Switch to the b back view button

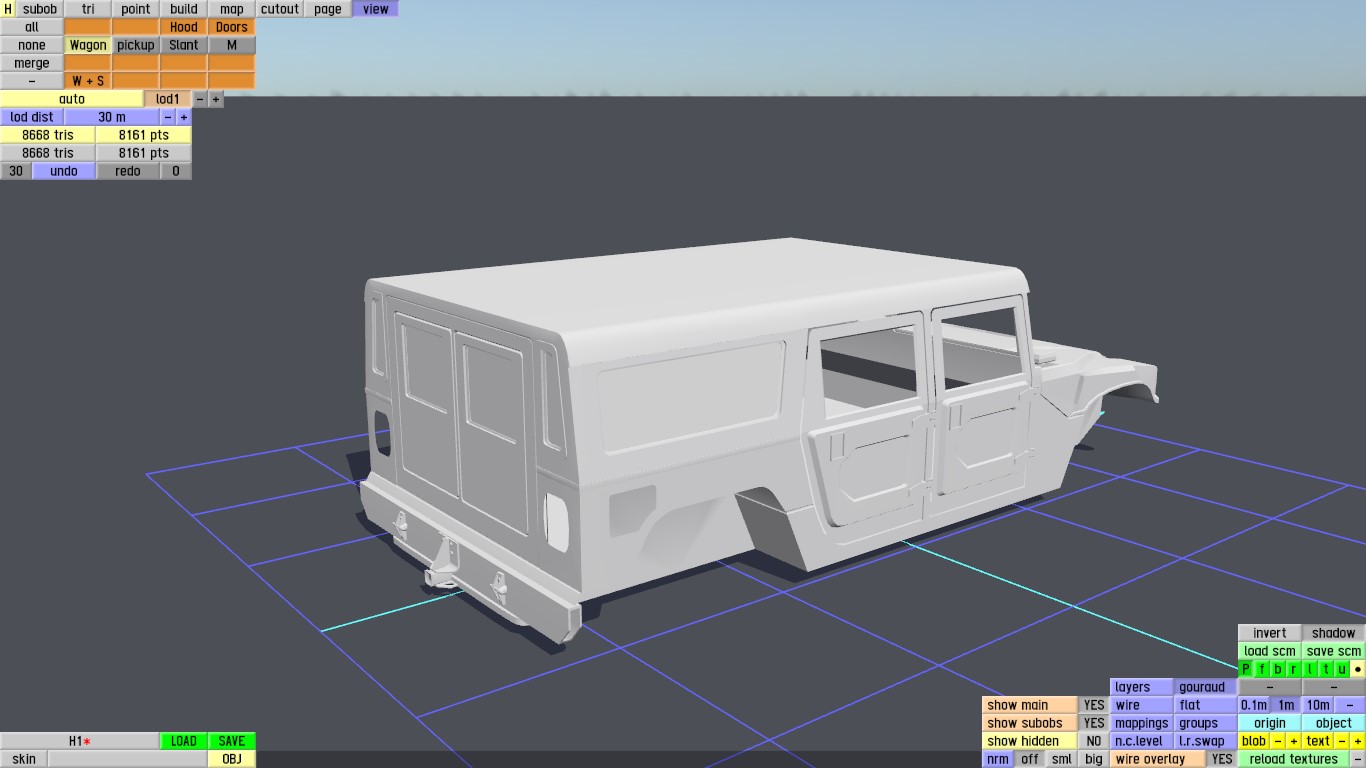1278,669
